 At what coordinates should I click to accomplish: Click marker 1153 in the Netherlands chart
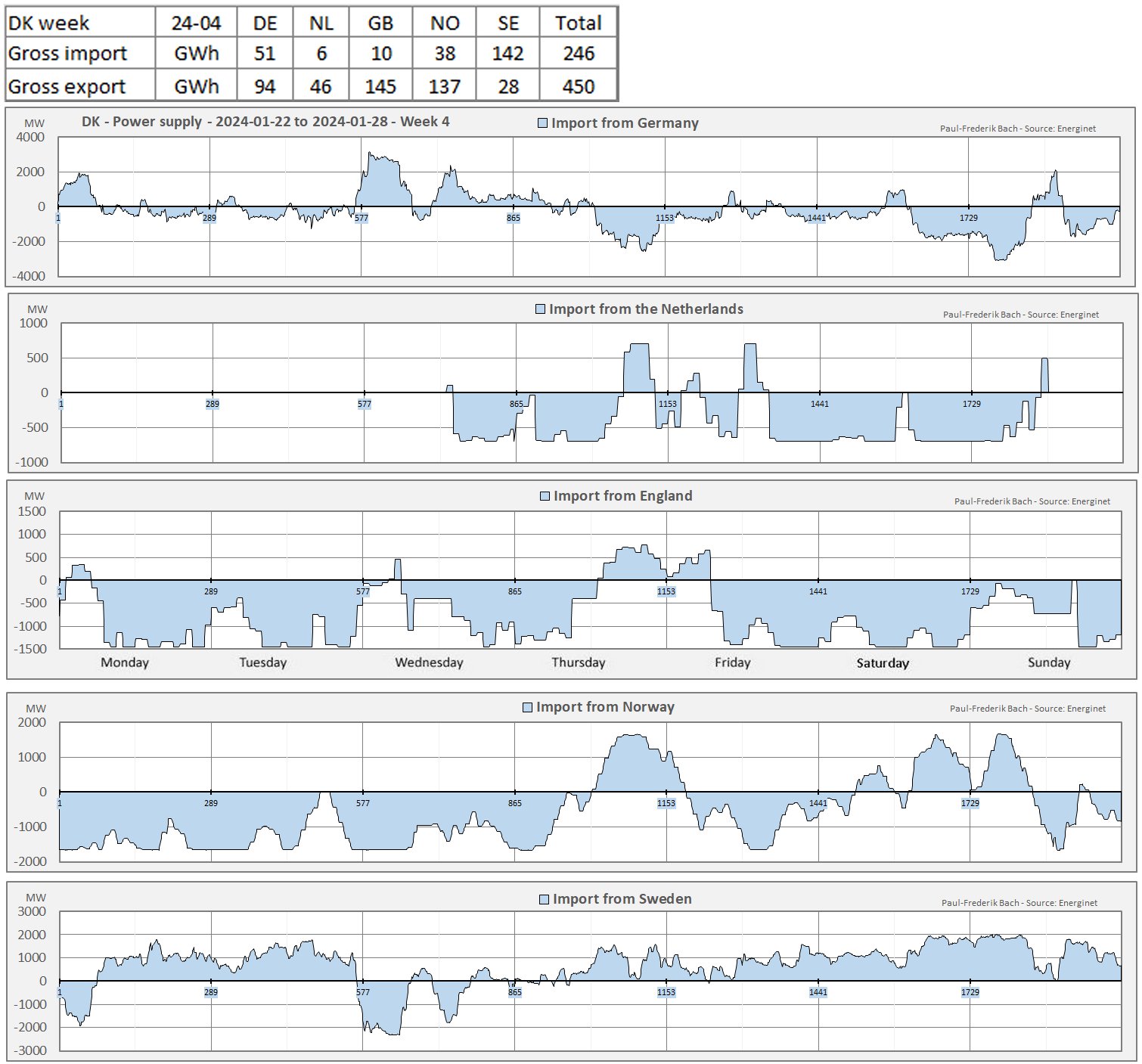667,404
